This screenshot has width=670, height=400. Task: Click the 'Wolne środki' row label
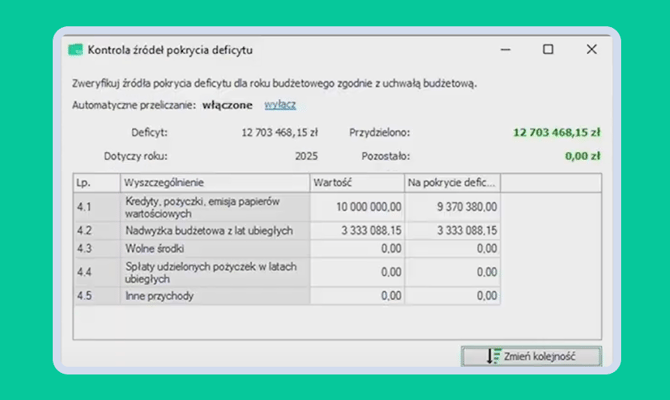[x=214, y=247]
